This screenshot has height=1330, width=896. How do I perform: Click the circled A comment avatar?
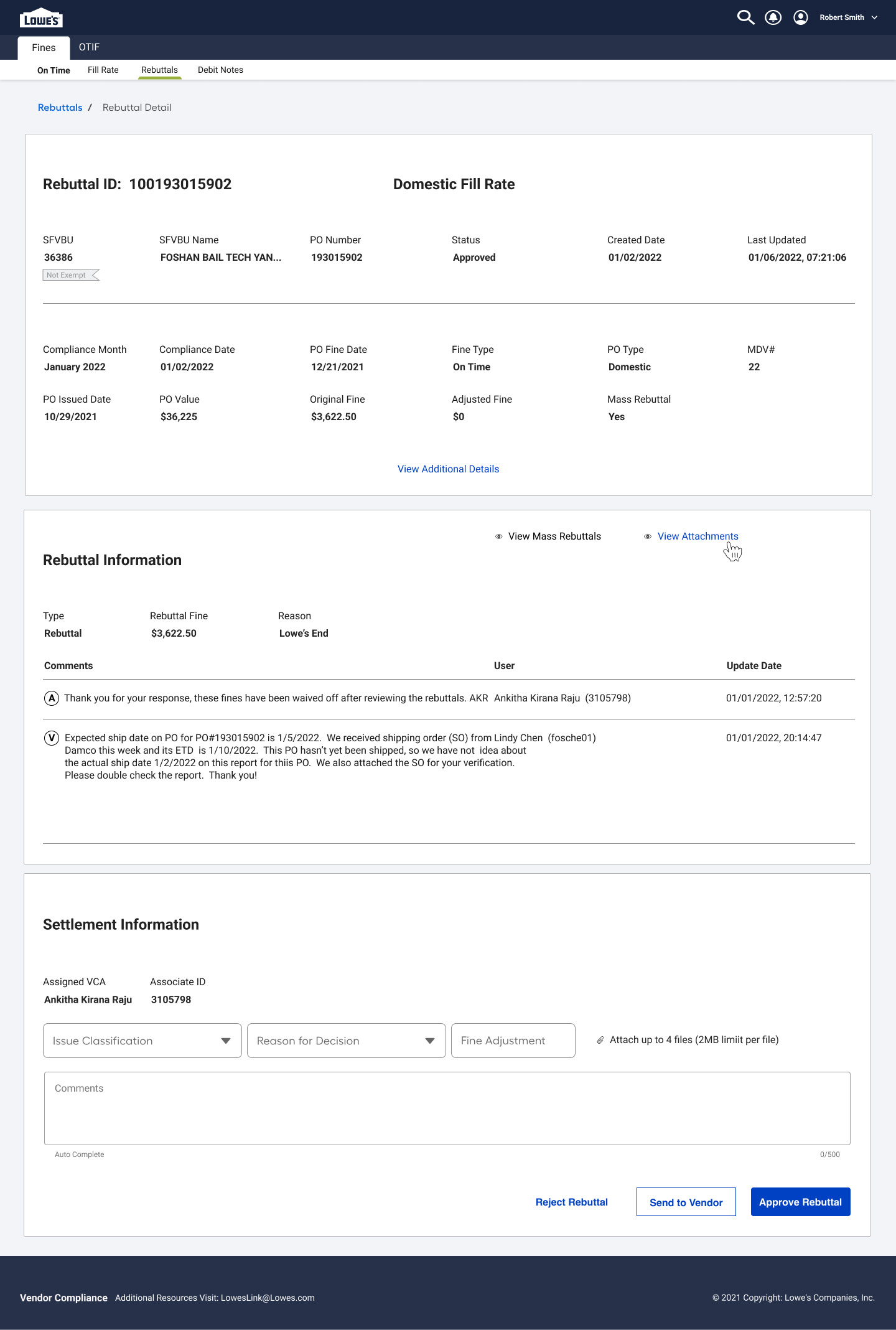click(52, 698)
